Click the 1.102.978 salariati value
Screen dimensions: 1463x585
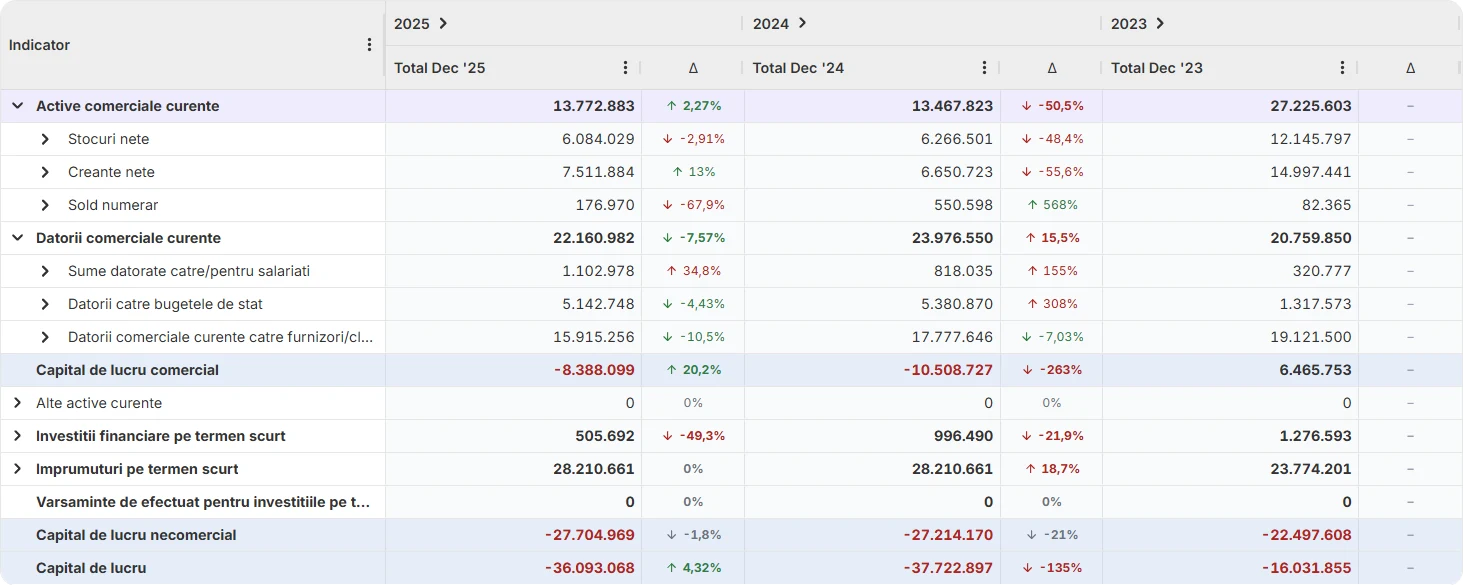click(x=598, y=271)
